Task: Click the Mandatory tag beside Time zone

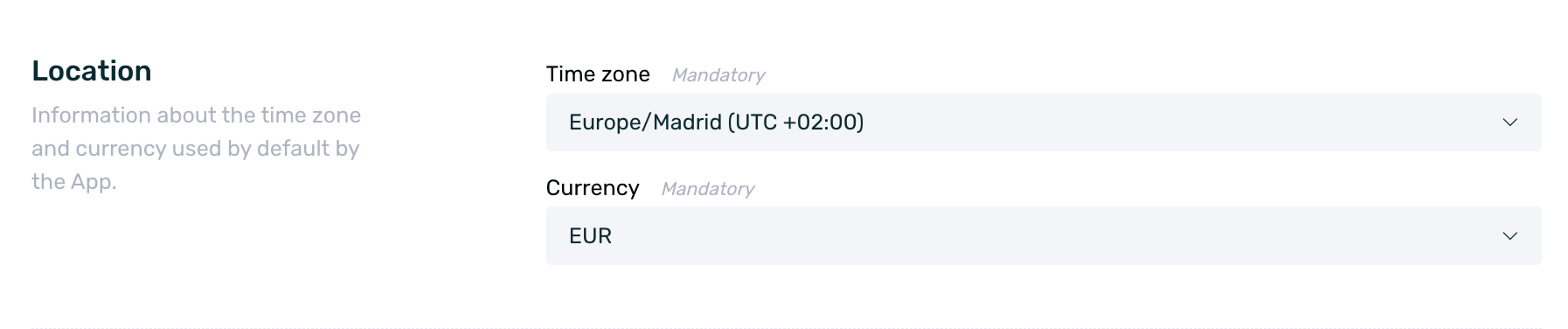Action: click(x=718, y=75)
